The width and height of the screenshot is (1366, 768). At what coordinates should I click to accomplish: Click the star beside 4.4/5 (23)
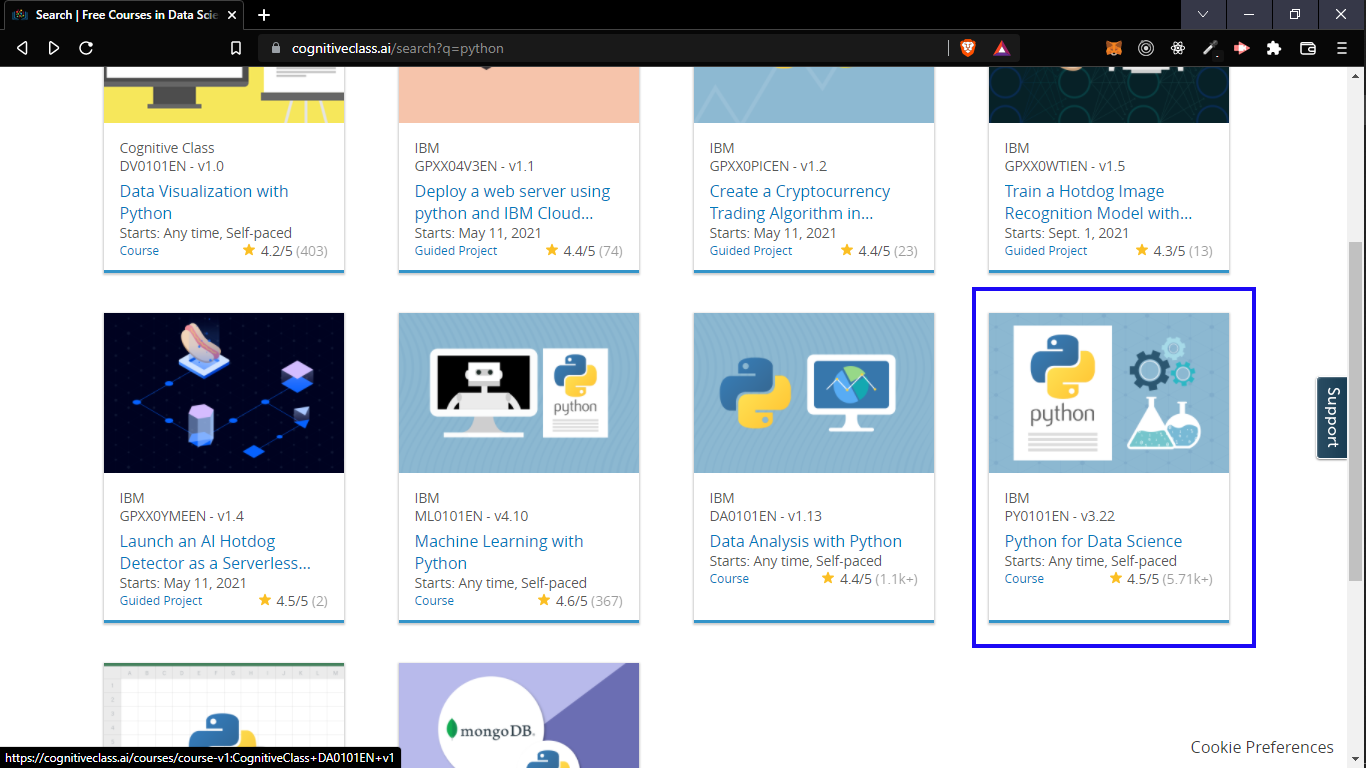(847, 250)
